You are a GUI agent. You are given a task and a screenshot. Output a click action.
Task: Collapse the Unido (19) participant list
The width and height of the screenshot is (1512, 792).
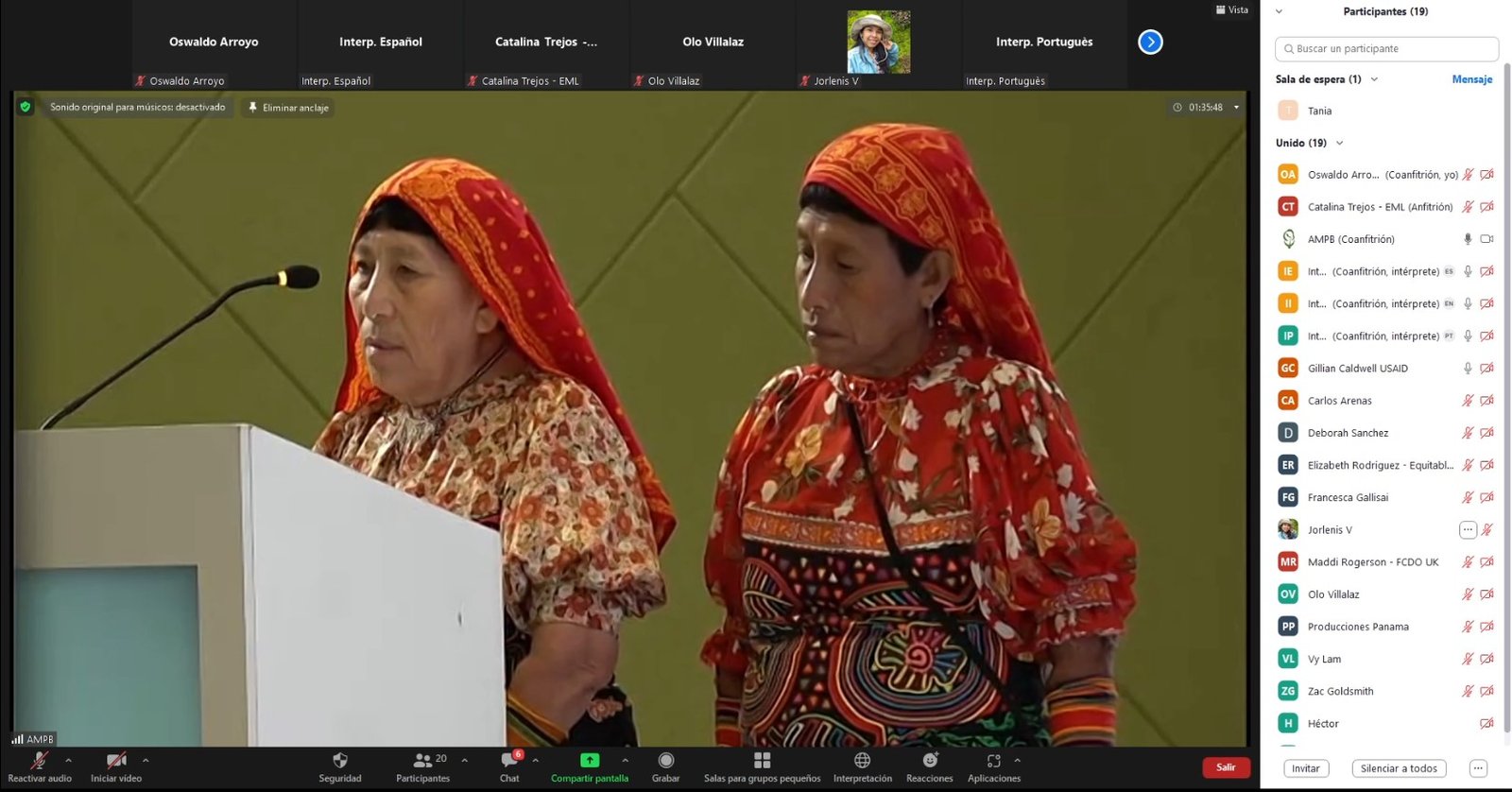[x=1340, y=144]
